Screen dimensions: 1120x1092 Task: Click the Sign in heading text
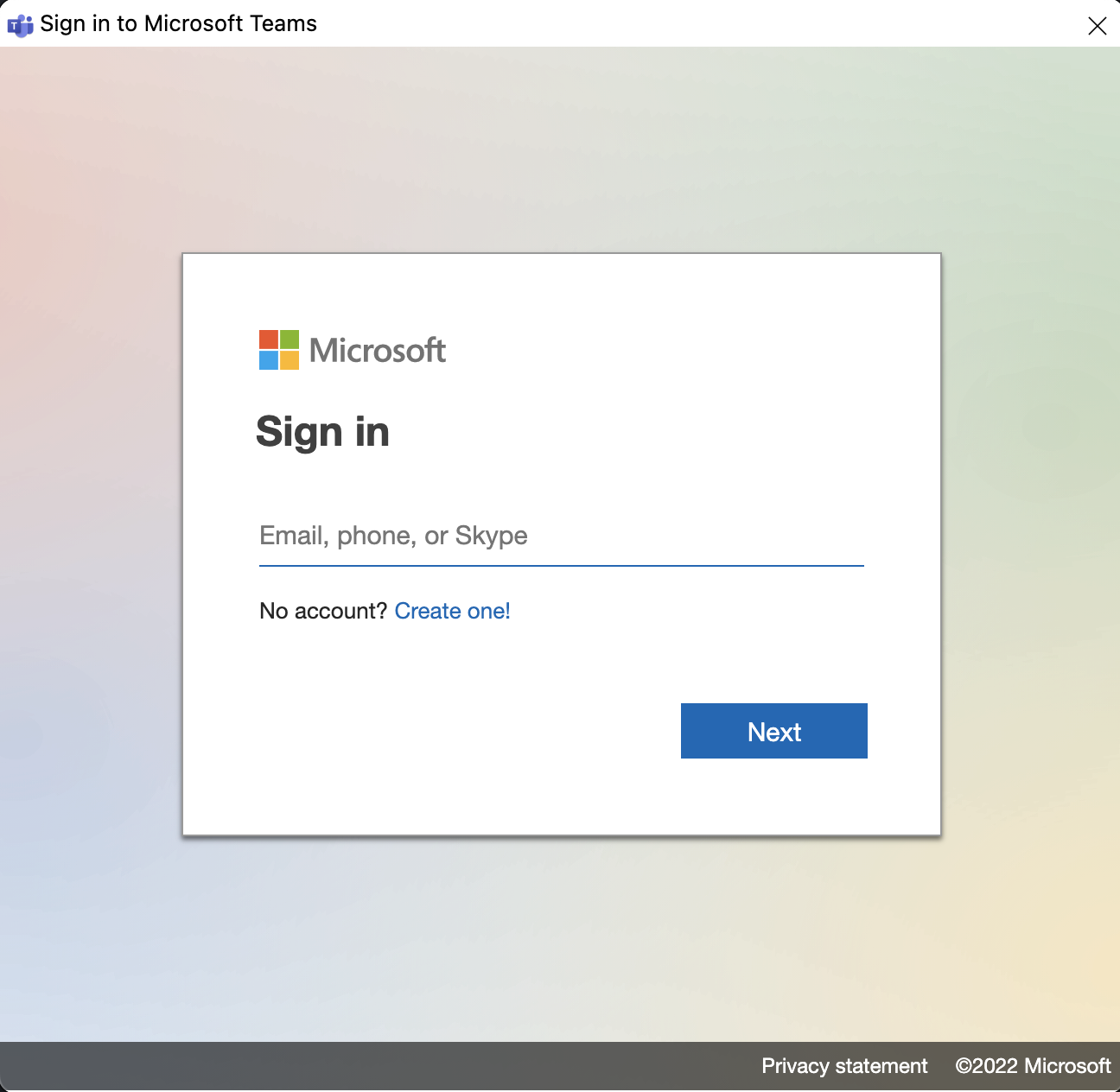(322, 431)
